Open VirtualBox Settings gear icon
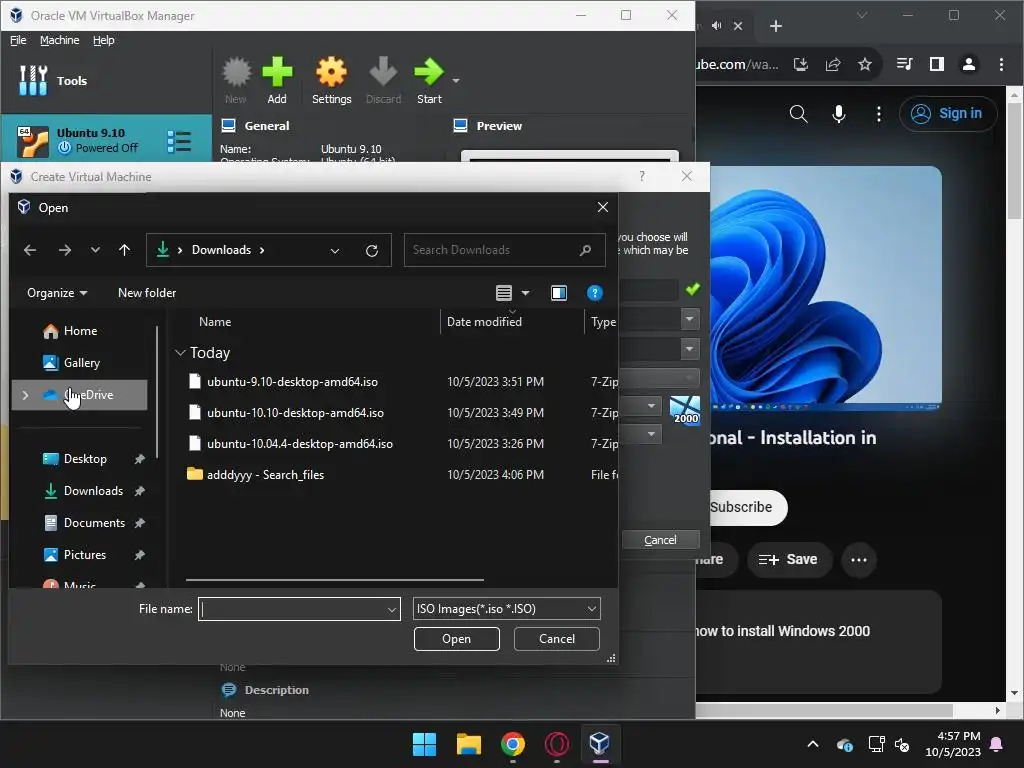 [x=331, y=72]
